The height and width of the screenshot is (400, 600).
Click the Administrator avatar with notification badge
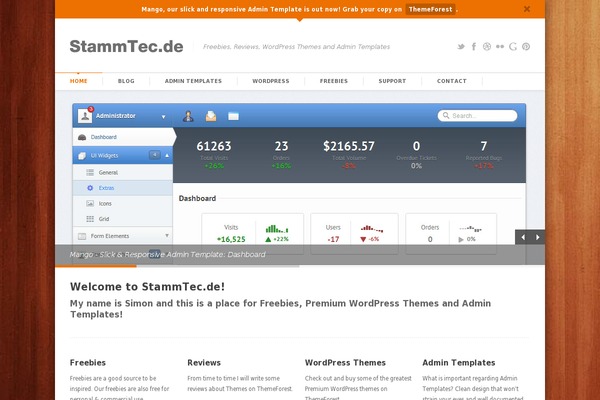point(85,115)
